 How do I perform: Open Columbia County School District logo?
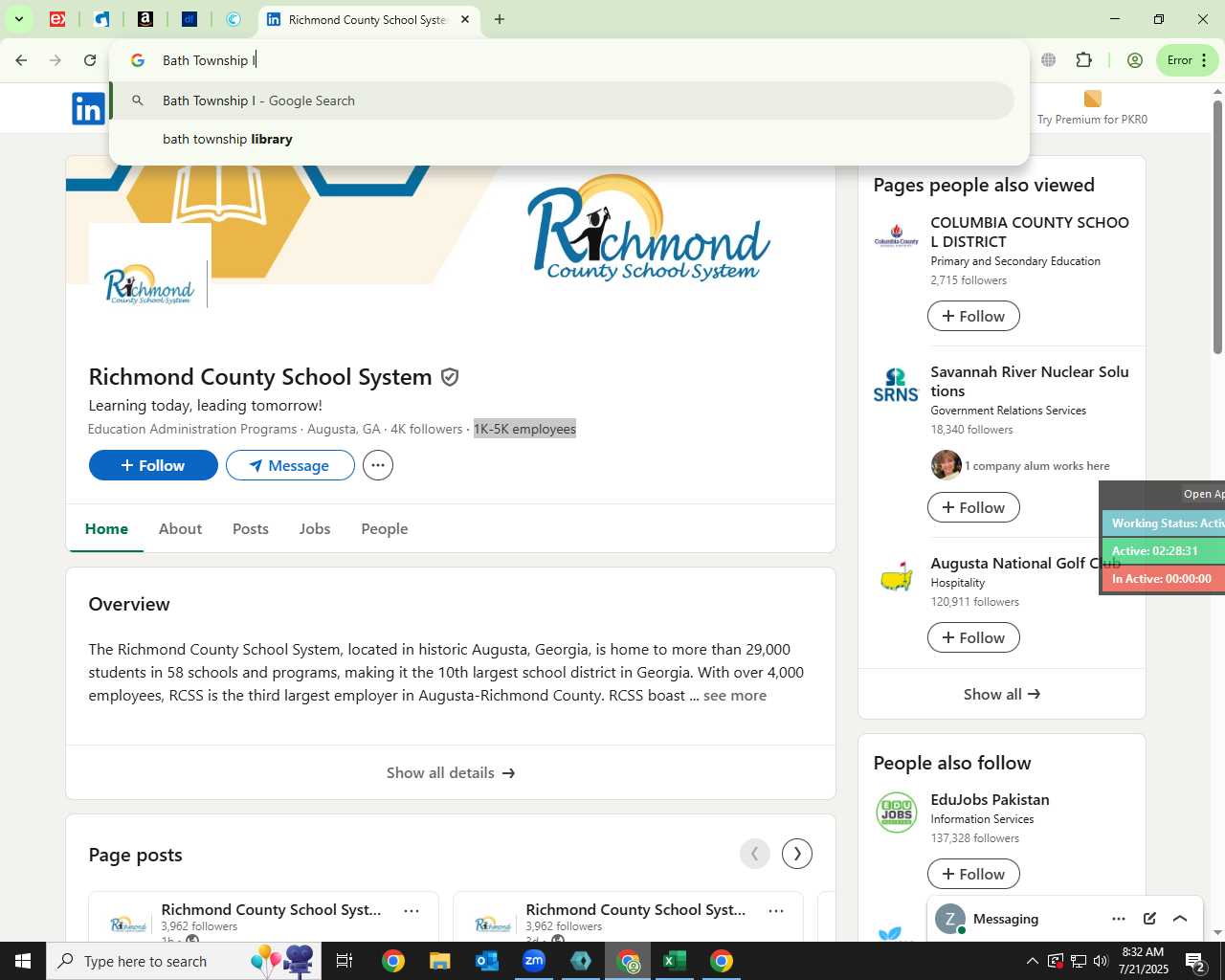coord(897,237)
